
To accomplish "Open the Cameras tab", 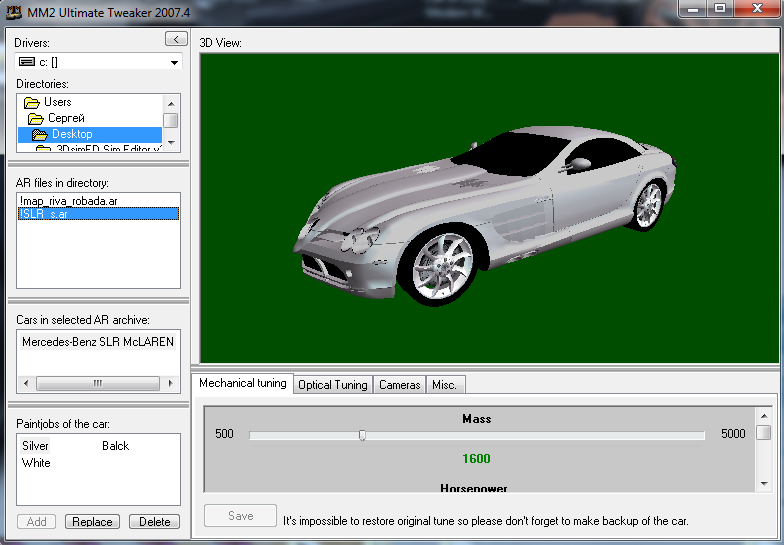I will click(399, 385).
